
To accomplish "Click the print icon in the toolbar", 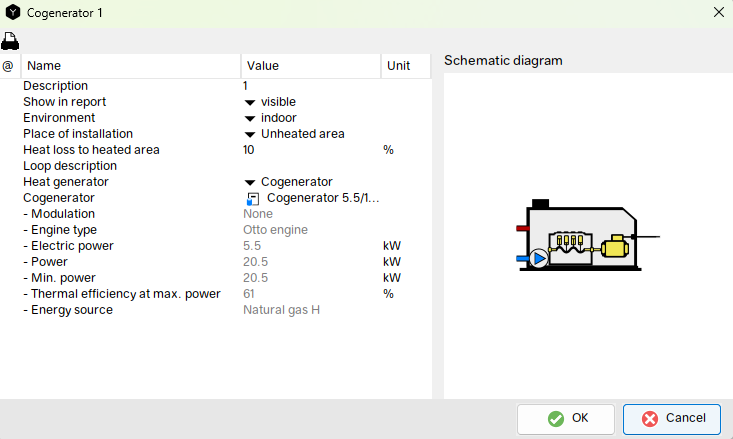I will (x=10, y=41).
